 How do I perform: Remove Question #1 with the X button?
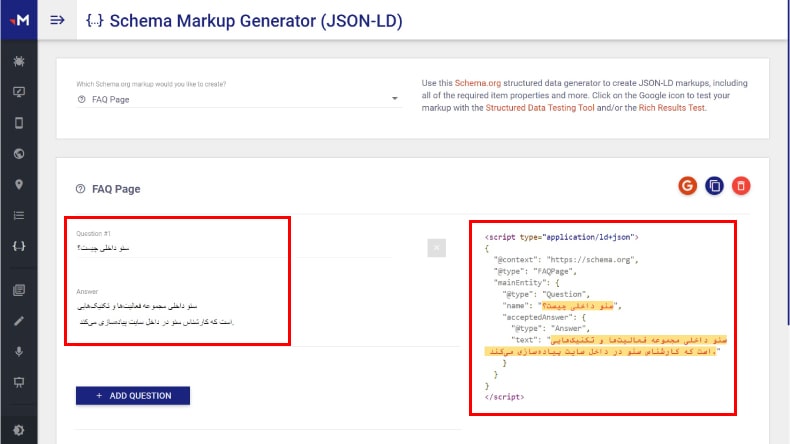pyautogui.click(x=436, y=248)
